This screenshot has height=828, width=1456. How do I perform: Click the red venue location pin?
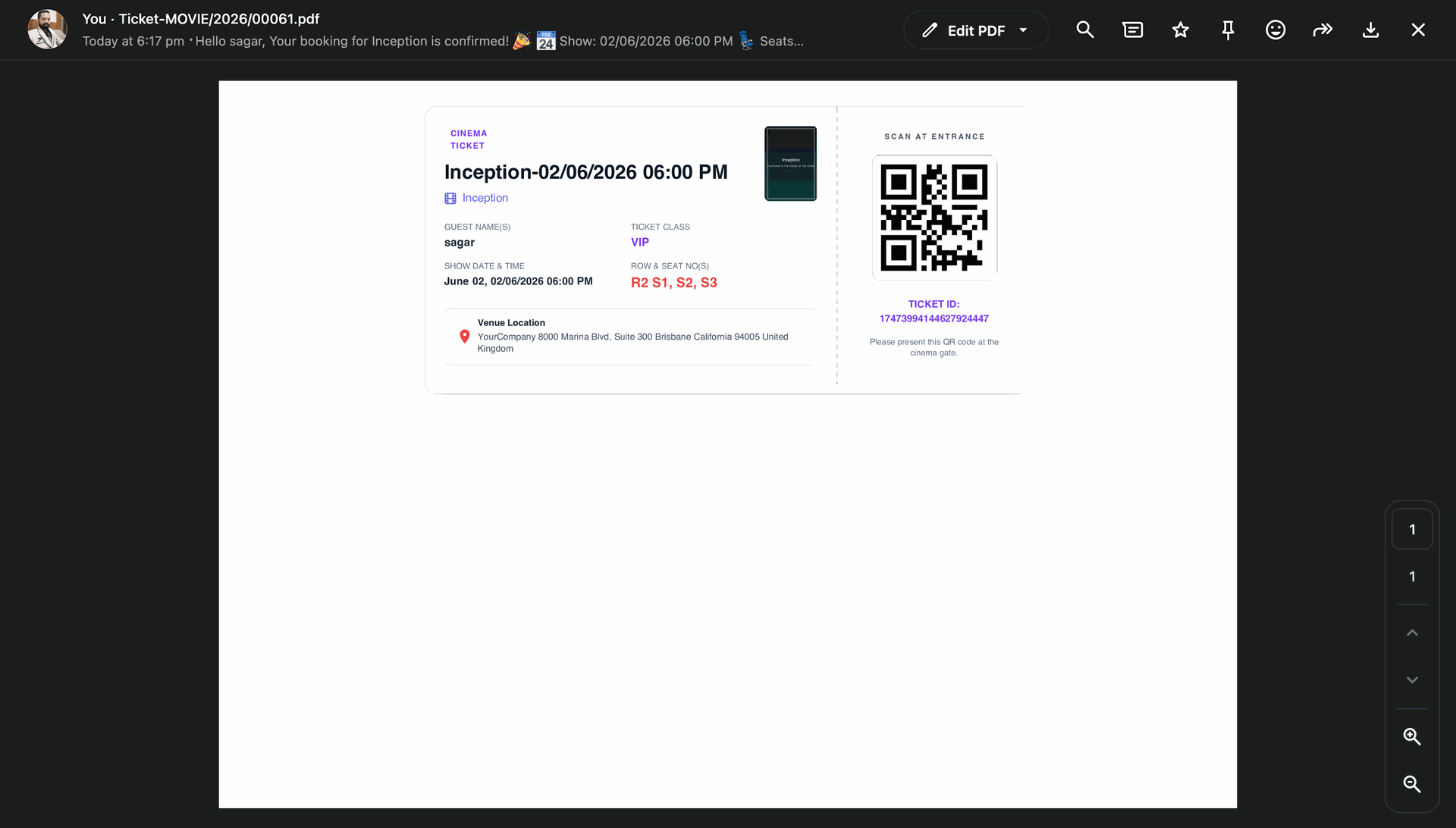[x=465, y=337]
